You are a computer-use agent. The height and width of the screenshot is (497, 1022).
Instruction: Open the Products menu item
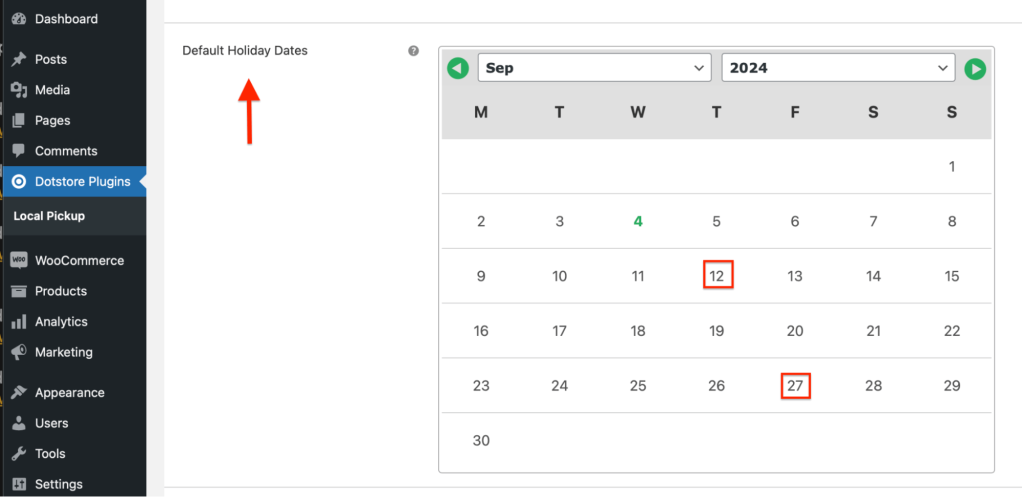pyautogui.click(x=61, y=291)
